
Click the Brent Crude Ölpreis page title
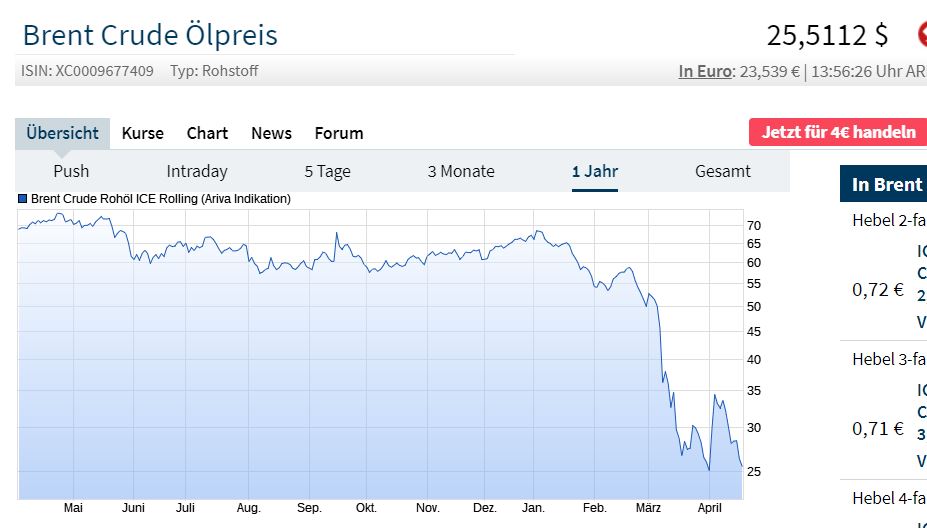150,35
